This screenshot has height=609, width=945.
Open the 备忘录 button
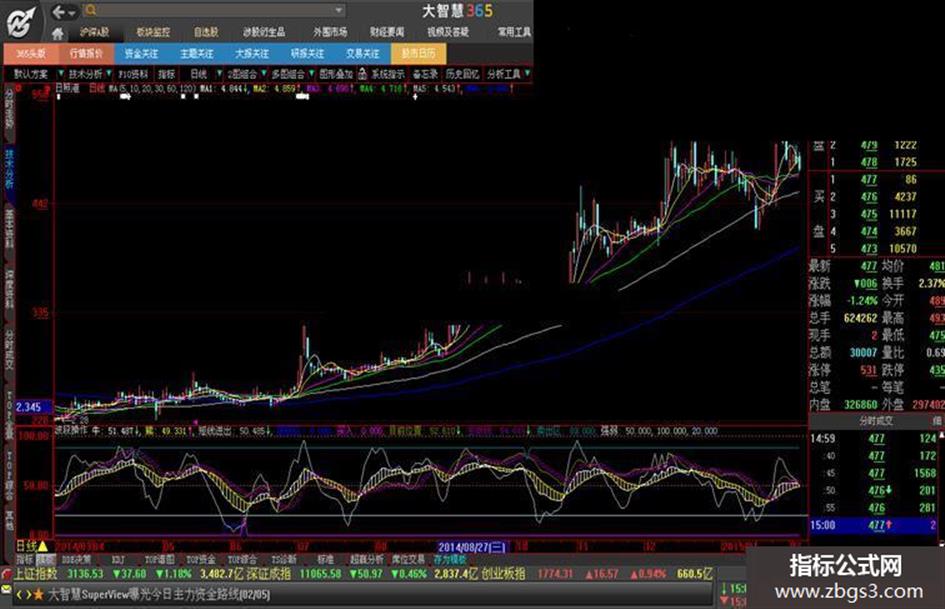[x=425, y=74]
